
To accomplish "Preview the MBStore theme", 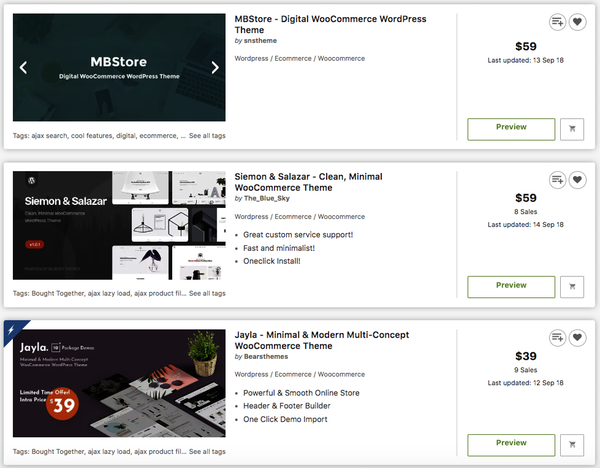I will (x=511, y=128).
